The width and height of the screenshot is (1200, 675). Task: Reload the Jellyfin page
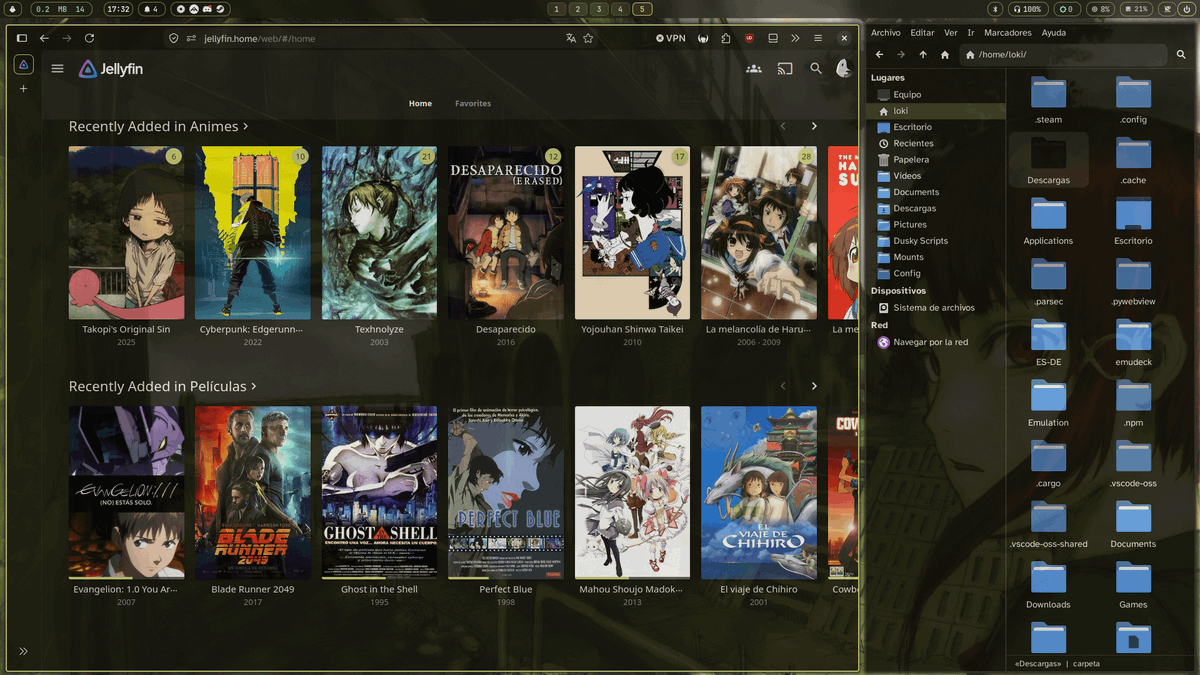(x=89, y=38)
